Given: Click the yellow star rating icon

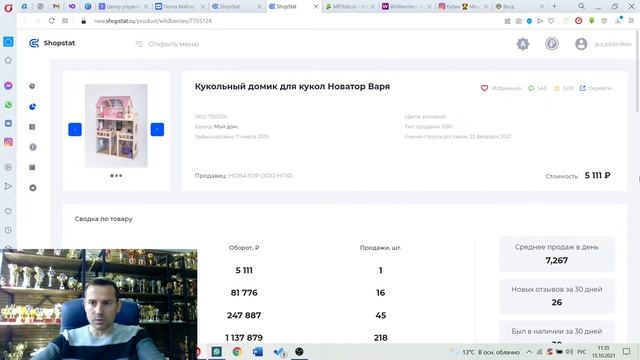Looking at the screenshot, I should (x=557, y=88).
